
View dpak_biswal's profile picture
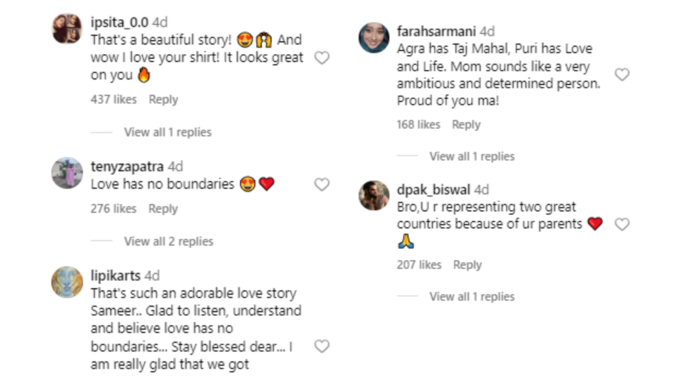(374, 196)
